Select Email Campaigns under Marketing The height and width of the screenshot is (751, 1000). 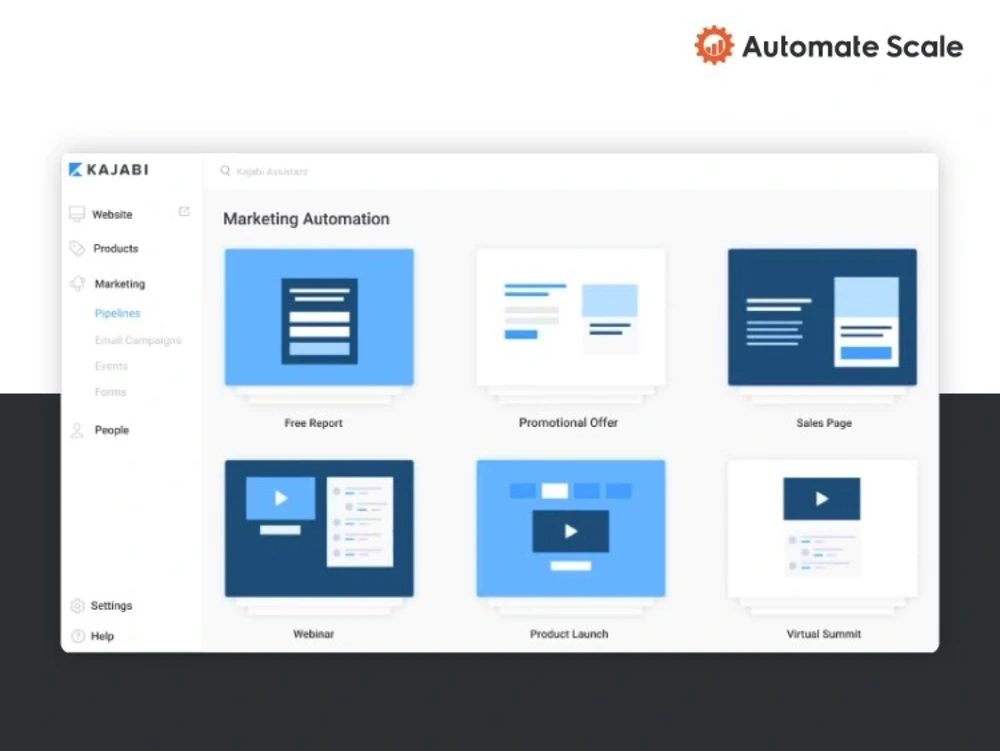point(138,340)
